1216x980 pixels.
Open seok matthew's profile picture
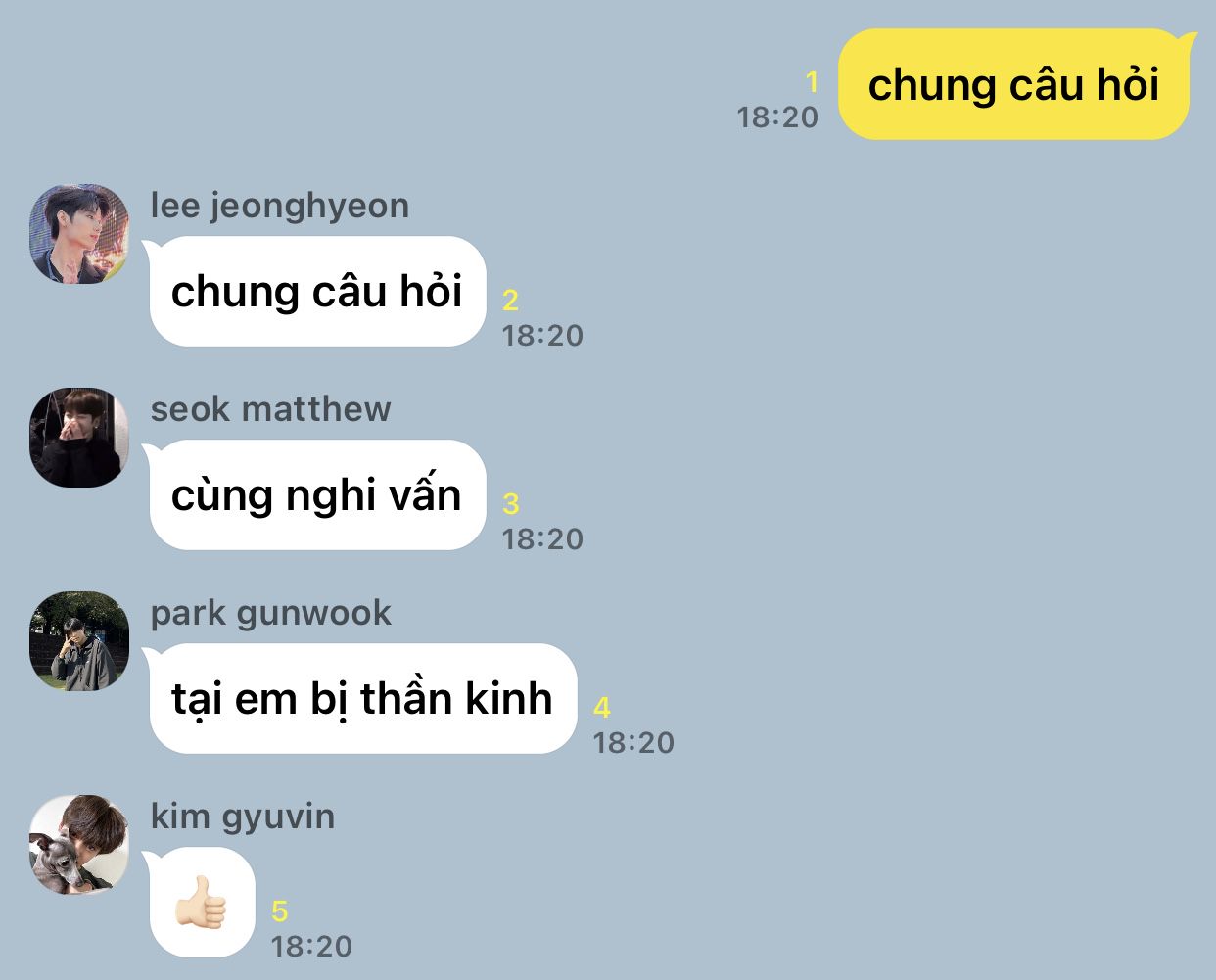click(79, 437)
